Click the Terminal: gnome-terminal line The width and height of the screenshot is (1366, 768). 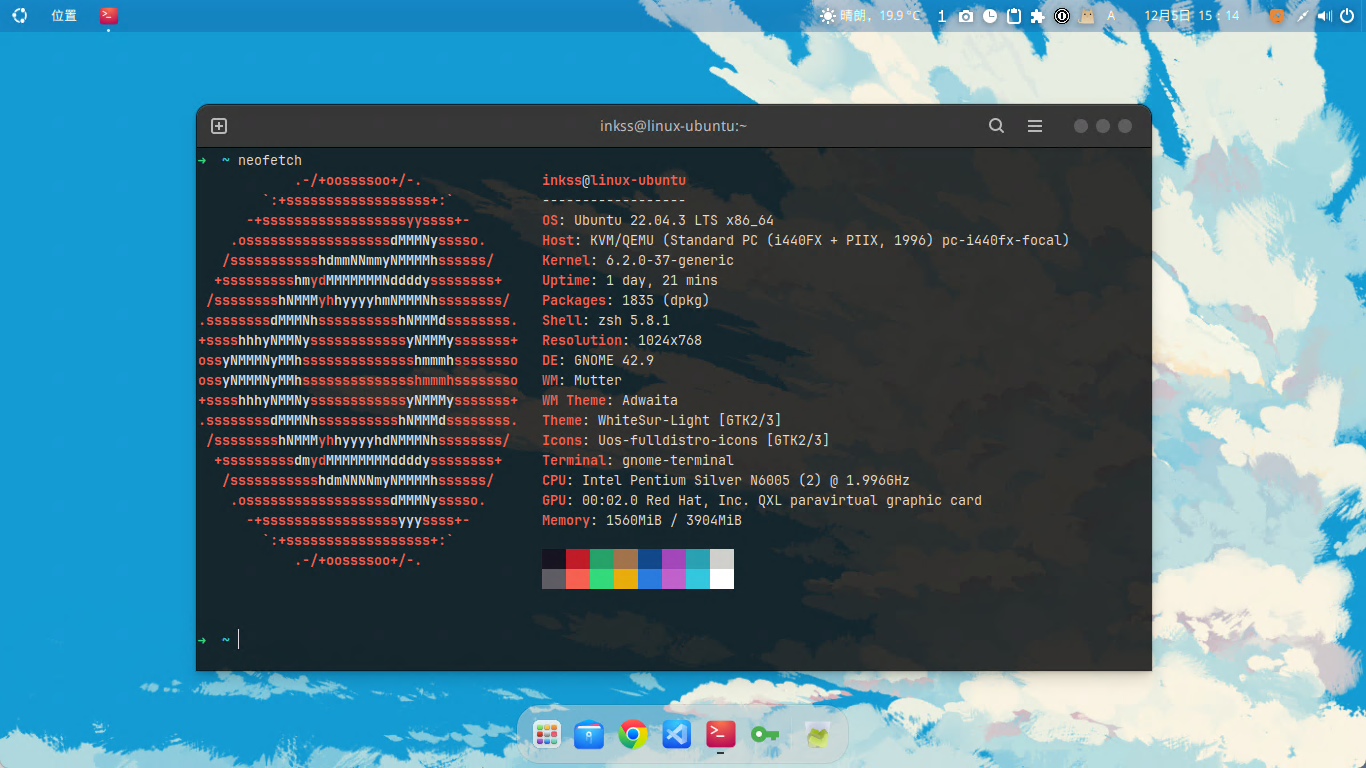638,460
